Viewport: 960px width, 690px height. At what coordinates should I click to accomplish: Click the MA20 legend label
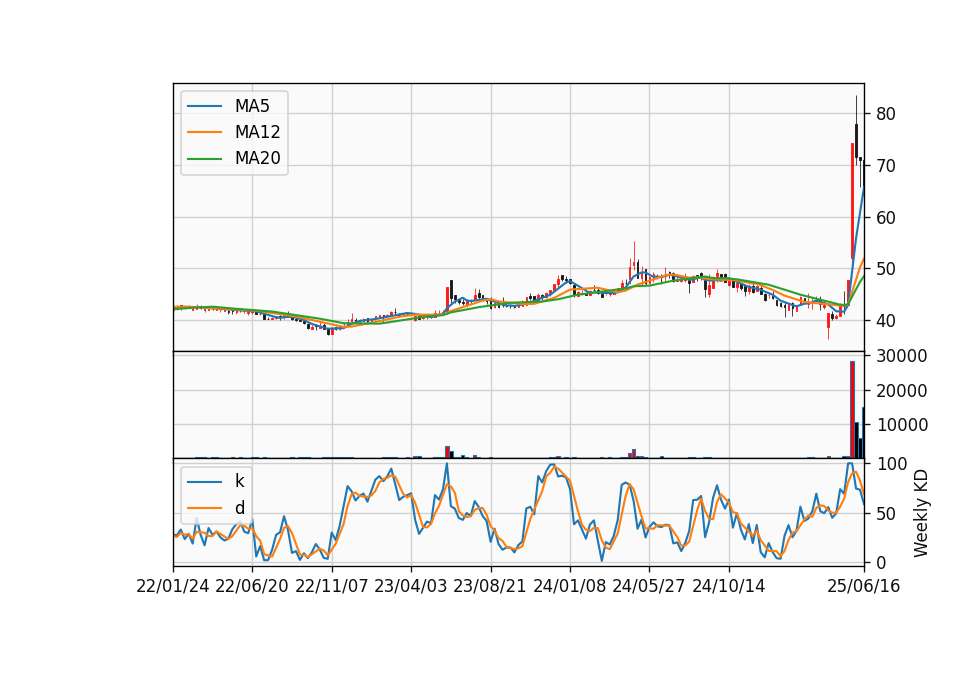[x=257, y=159]
